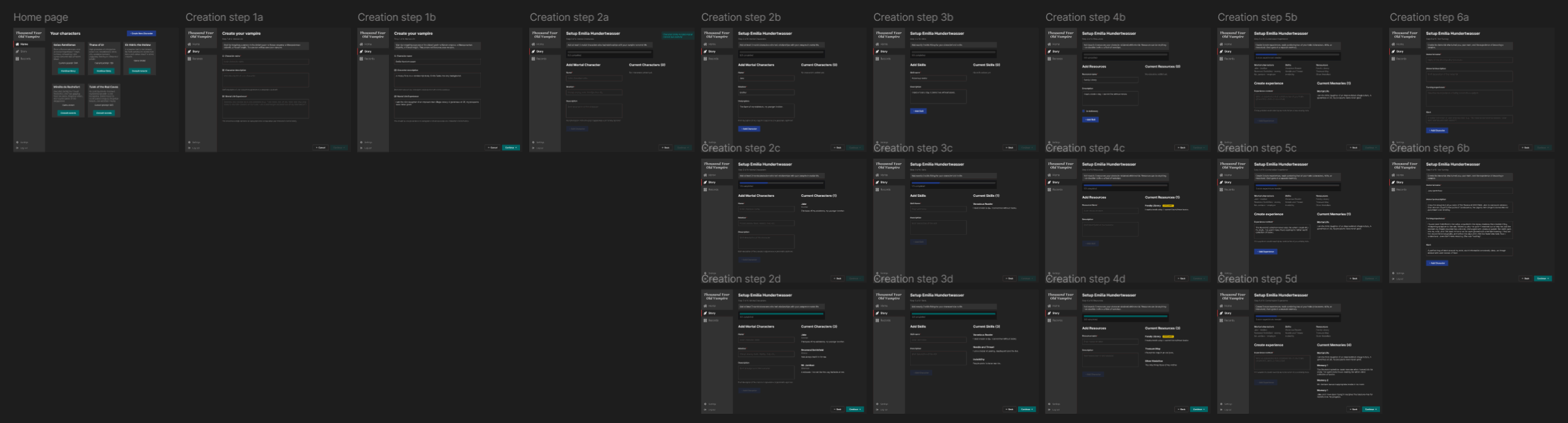Click Story icon in Creation step 6a sidebar
Screen dimensions: 1568x423
coord(1394,51)
